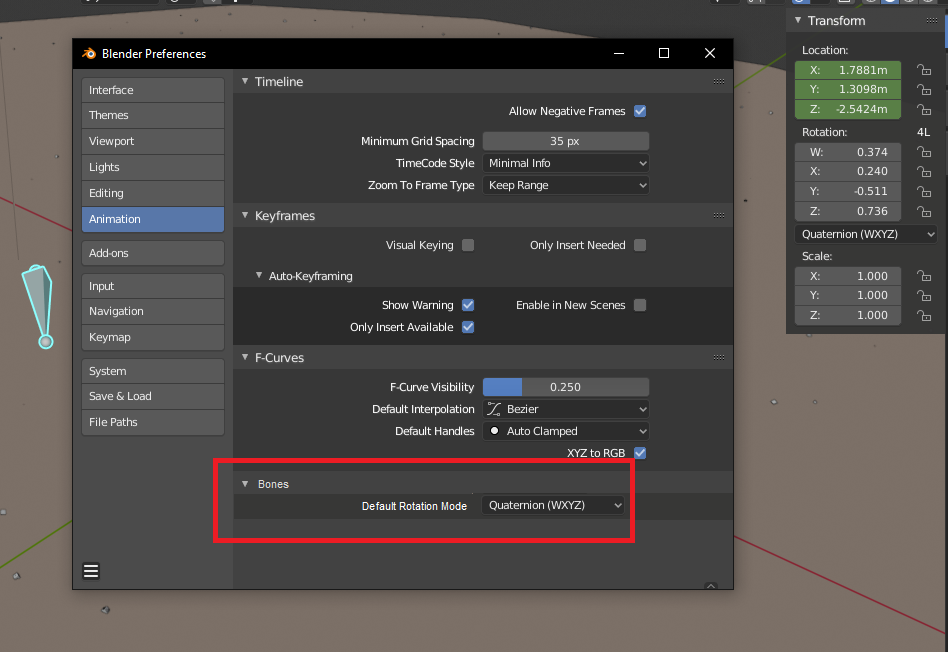The width and height of the screenshot is (948, 652).
Task: Open the Themes preferences tab
Action: 153,116
